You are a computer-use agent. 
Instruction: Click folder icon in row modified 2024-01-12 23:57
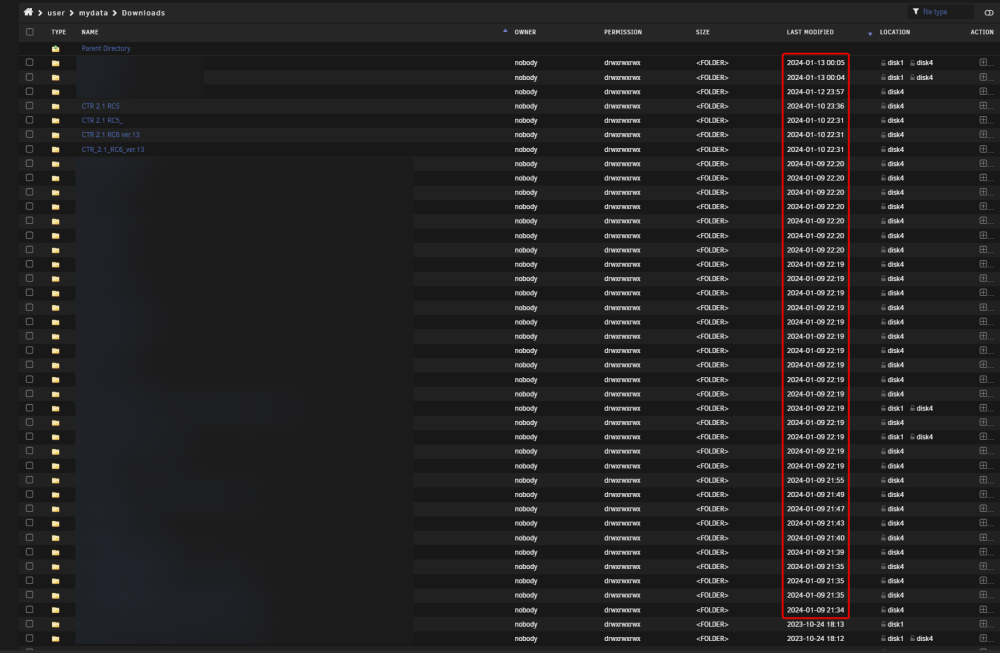pos(55,92)
